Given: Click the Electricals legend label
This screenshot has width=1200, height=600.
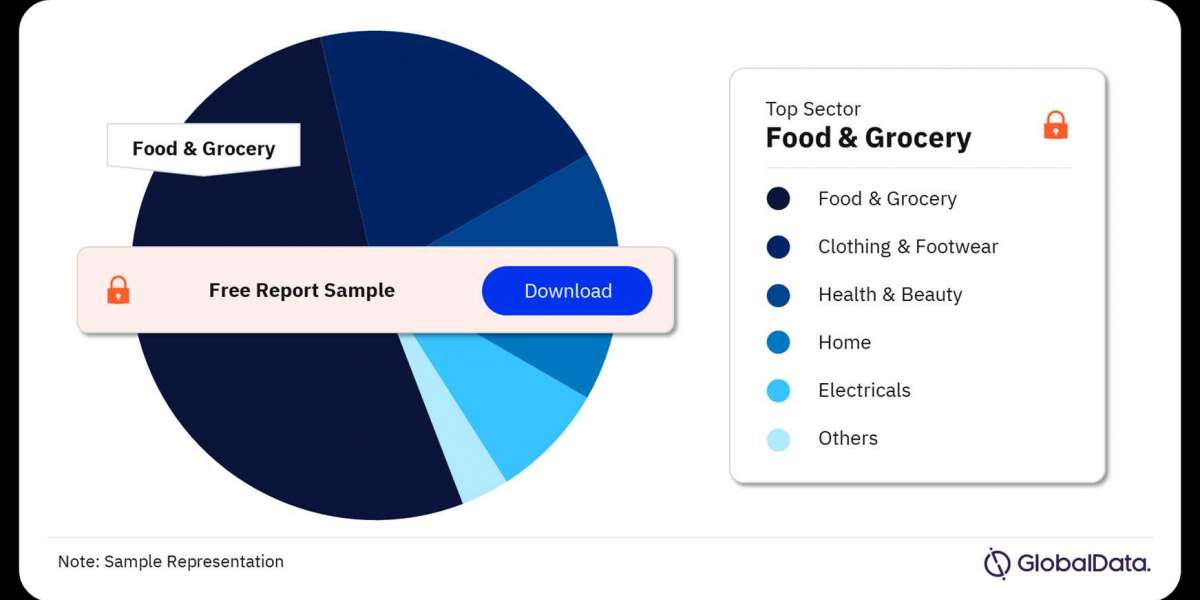Looking at the screenshot, I should pyautogui.click(x=864, y=391).
